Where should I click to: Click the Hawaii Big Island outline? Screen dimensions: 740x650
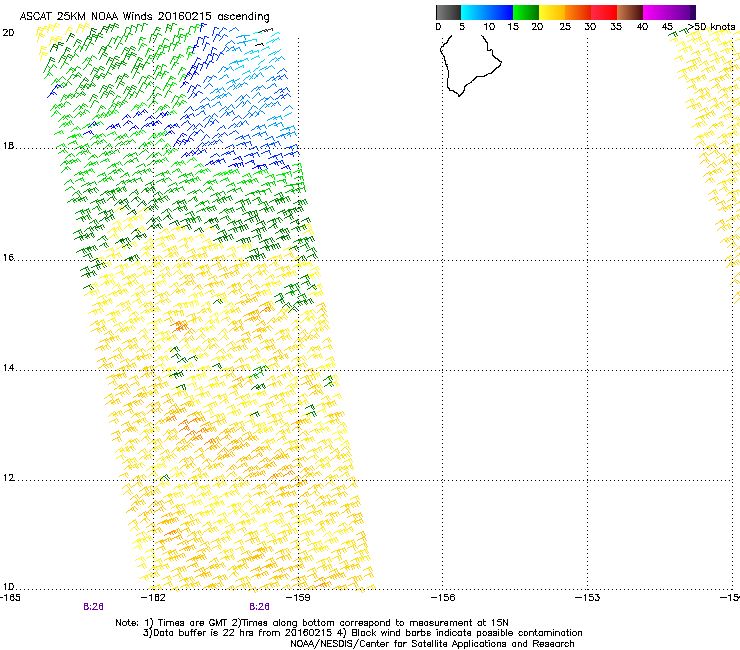pyautogui.click(x=470, y=65)
